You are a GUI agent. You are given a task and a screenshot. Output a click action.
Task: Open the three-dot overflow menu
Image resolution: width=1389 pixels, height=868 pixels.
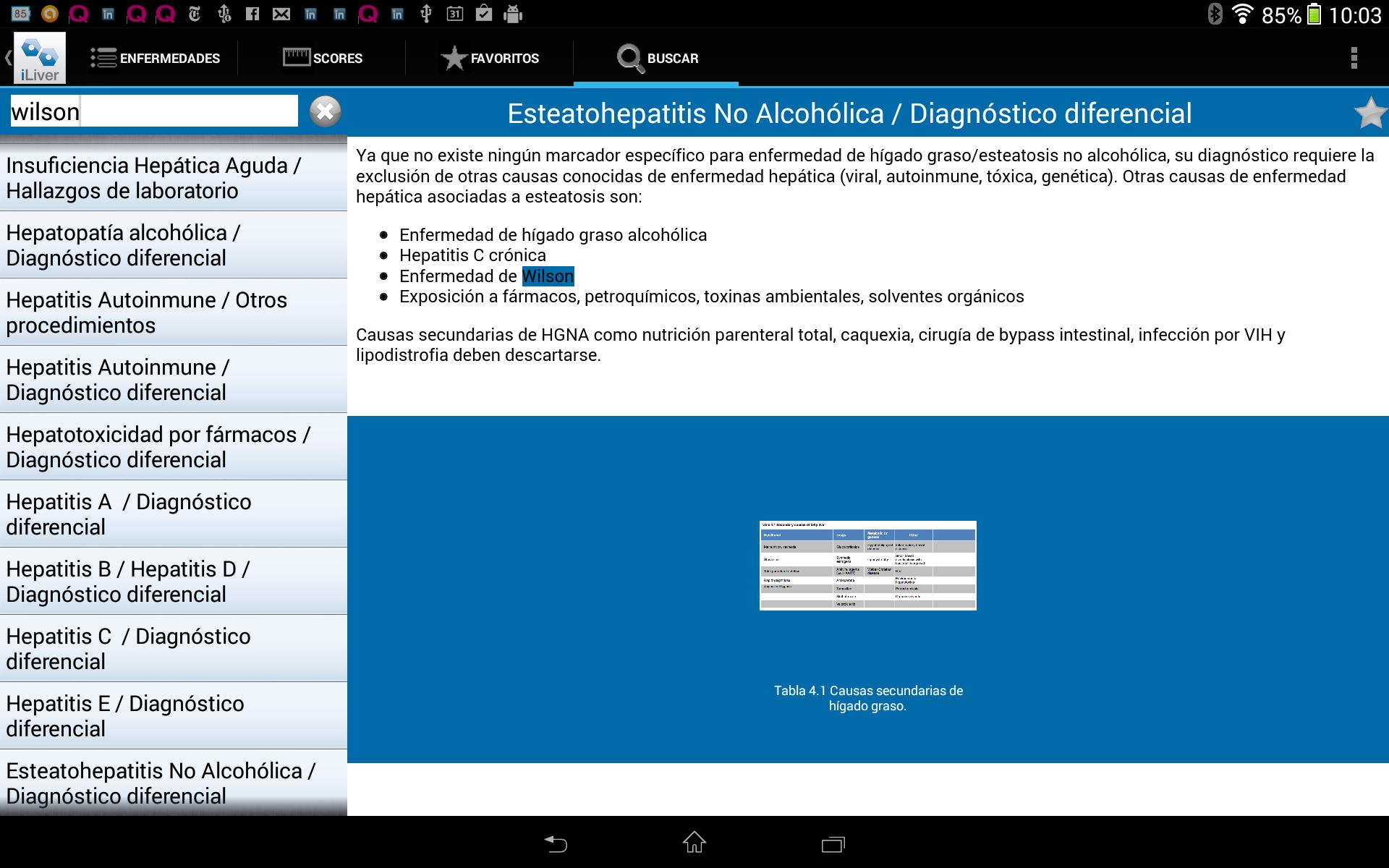(x=1354, y=58)
